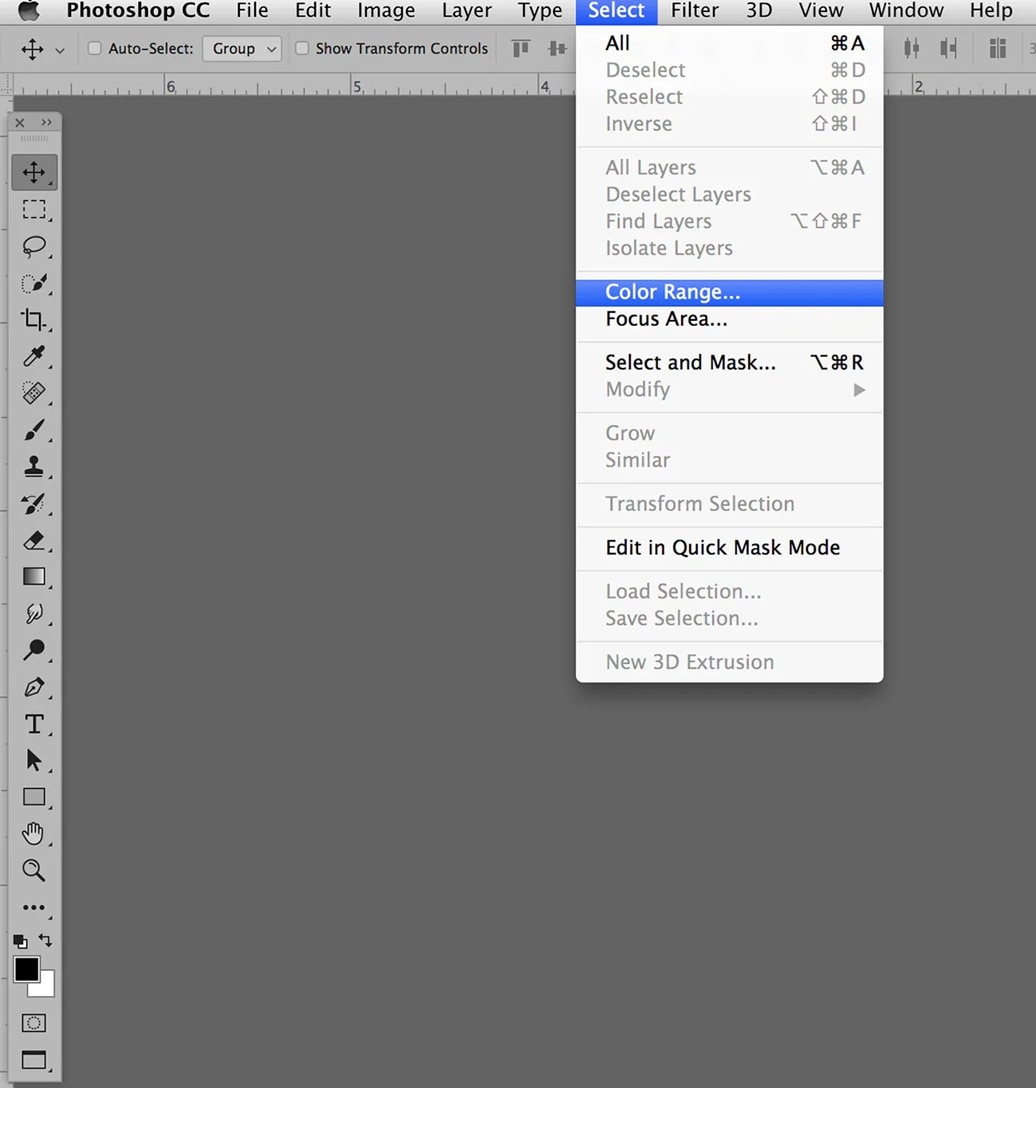Toggle Quick Mask mode icon in toolbar
Viewport: 1036px width, 1137px height.
[34, 1023]
